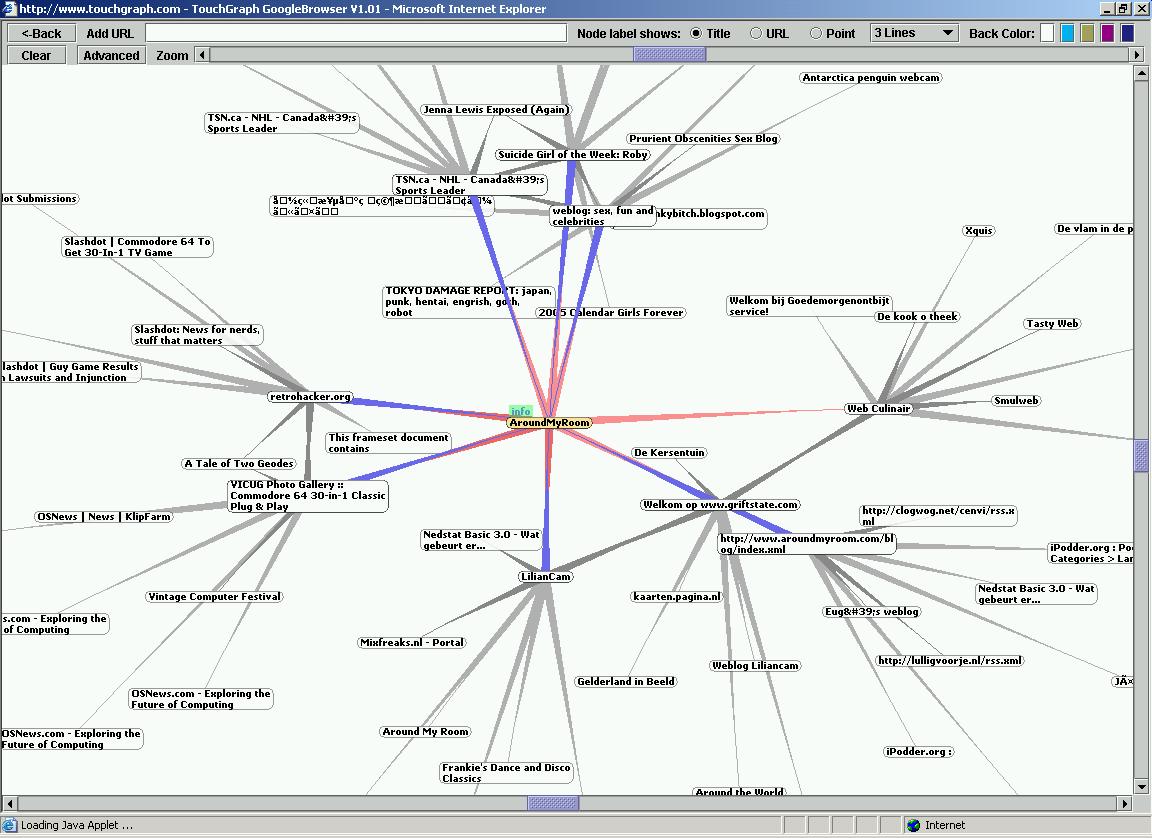Select the Tasty Web node
The width and height of the screenshot is (1152, 838).
(1052, 323)
